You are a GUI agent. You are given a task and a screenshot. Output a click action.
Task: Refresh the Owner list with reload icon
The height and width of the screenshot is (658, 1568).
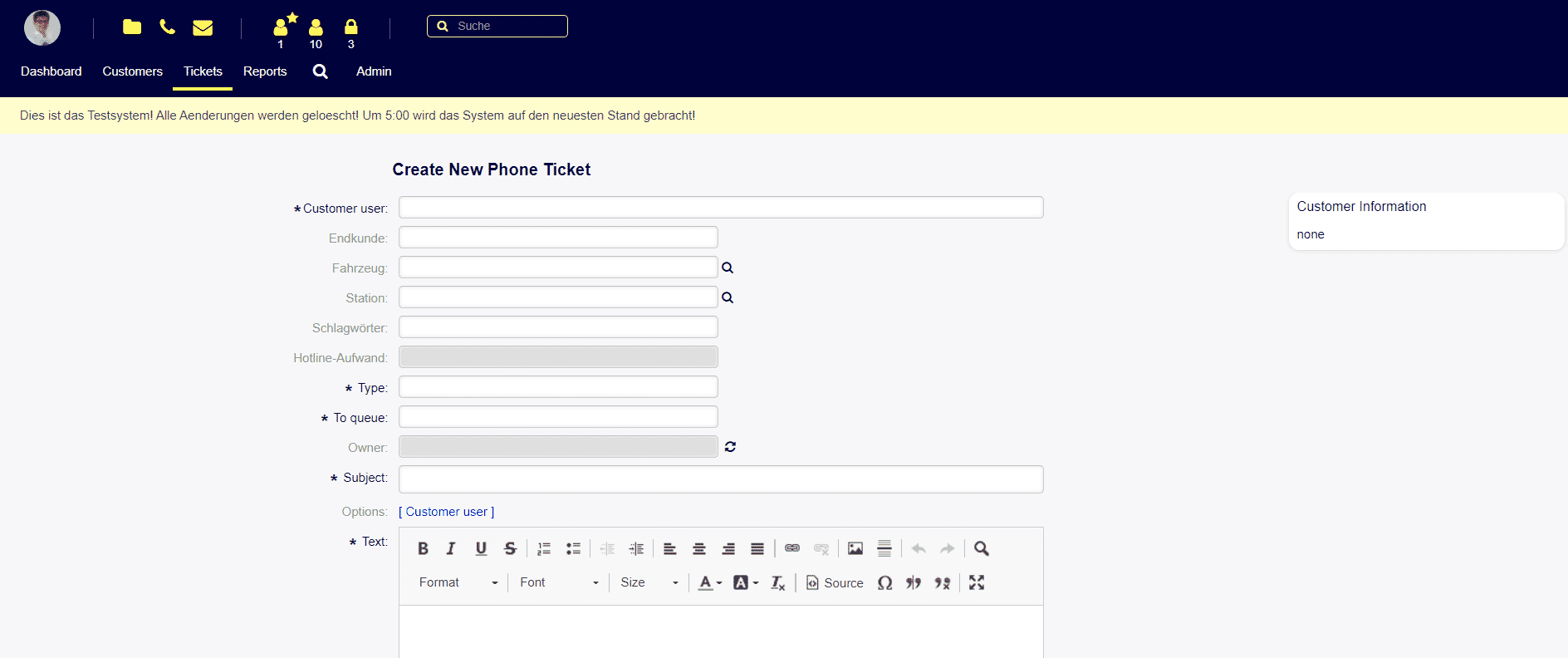point(730,447)
